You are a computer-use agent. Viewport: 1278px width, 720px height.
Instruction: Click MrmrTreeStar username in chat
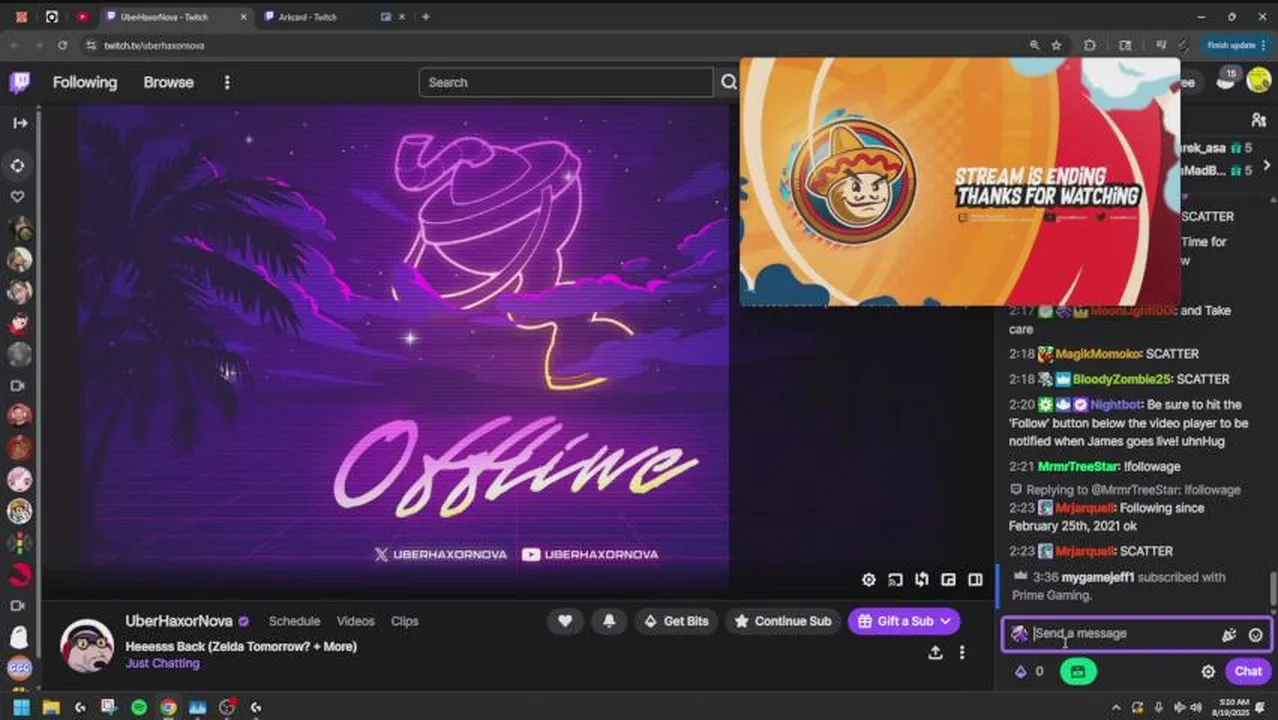pyautogui.click(x=1077, y=467)
